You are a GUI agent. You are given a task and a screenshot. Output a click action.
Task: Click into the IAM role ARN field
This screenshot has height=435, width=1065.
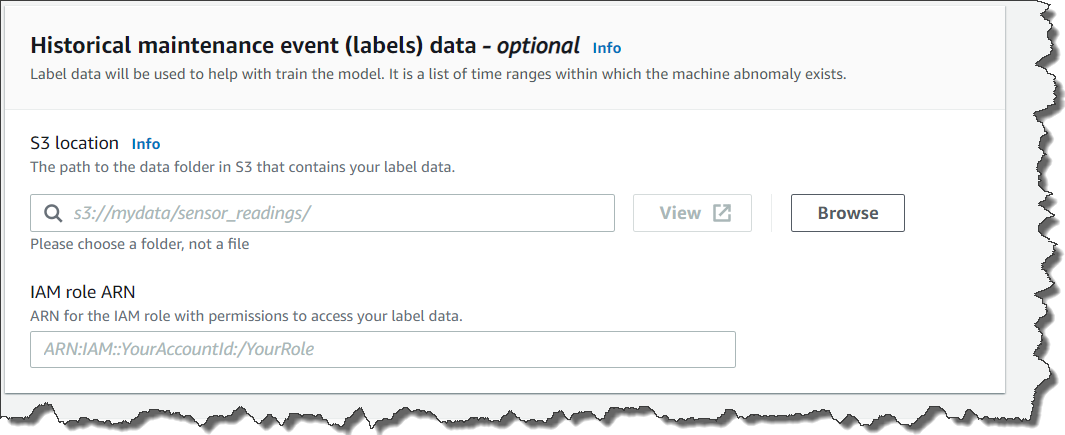point(382,349)
